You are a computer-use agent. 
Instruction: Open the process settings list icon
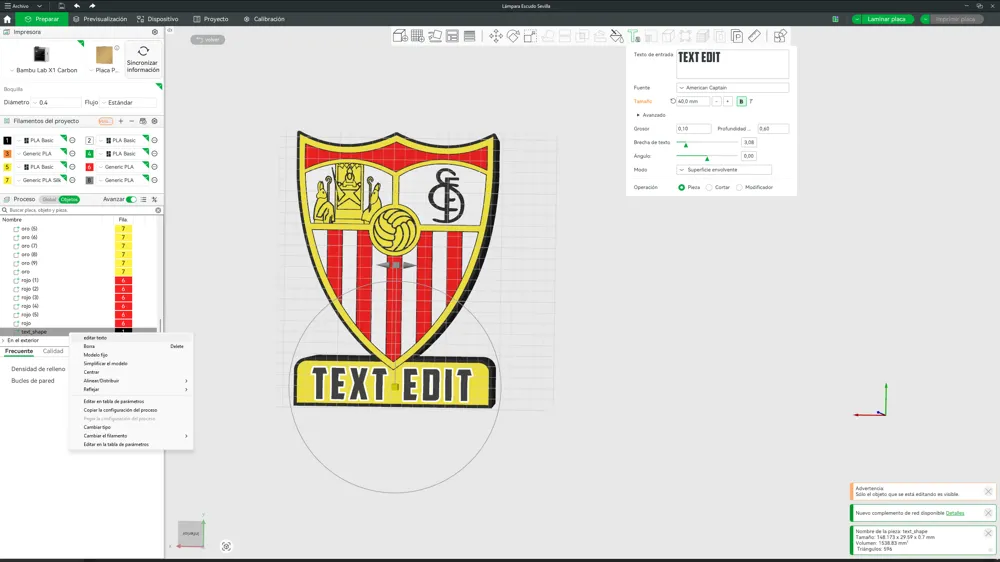[143, 200]
